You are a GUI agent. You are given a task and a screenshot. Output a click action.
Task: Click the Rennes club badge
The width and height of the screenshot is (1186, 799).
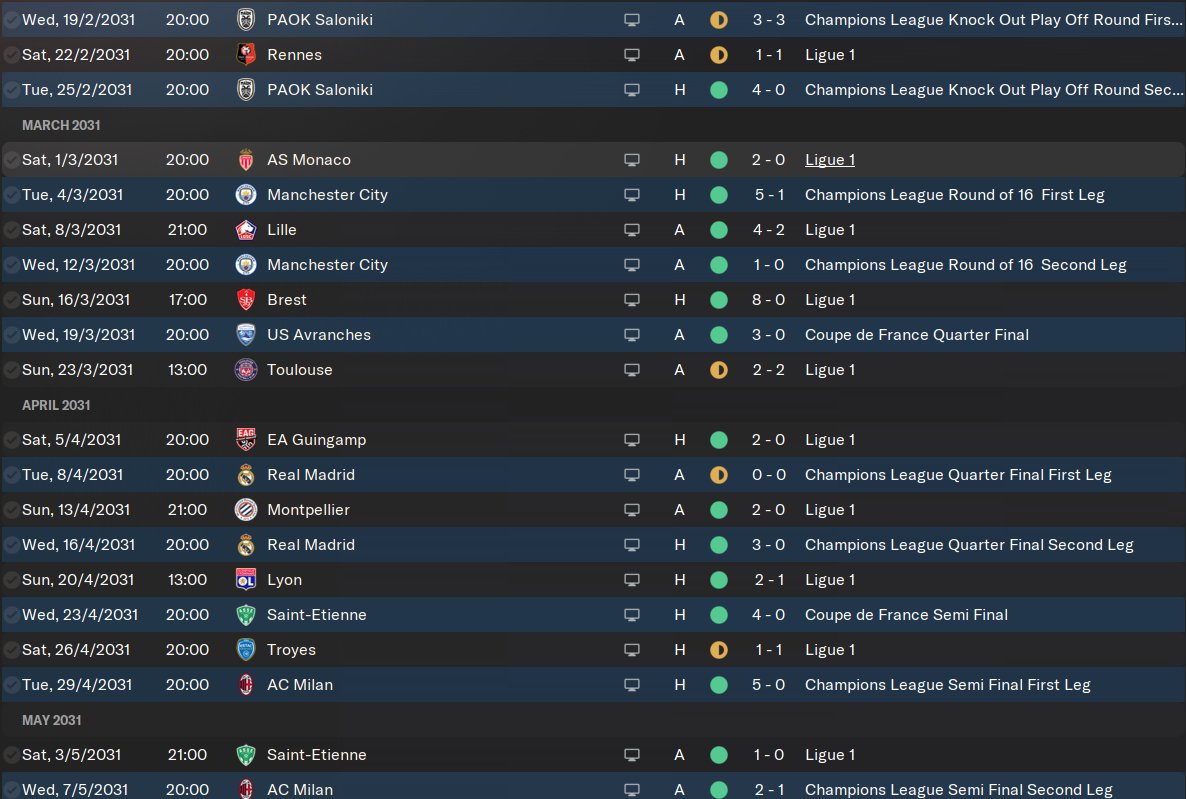246,54
